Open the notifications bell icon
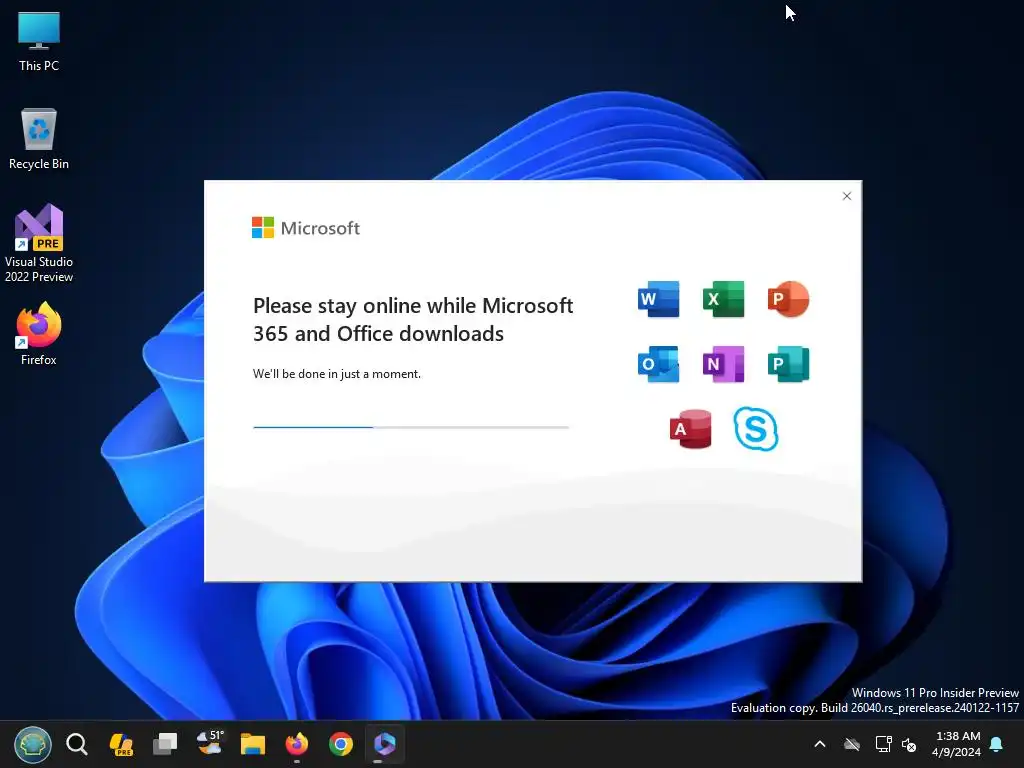 [x=997, y=744]
